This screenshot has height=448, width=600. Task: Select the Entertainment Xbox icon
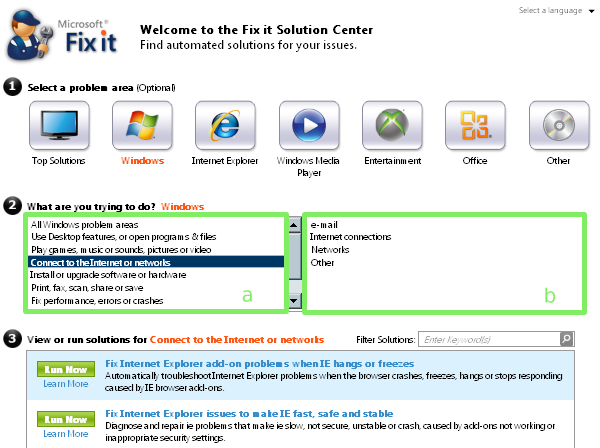[392, 125]
